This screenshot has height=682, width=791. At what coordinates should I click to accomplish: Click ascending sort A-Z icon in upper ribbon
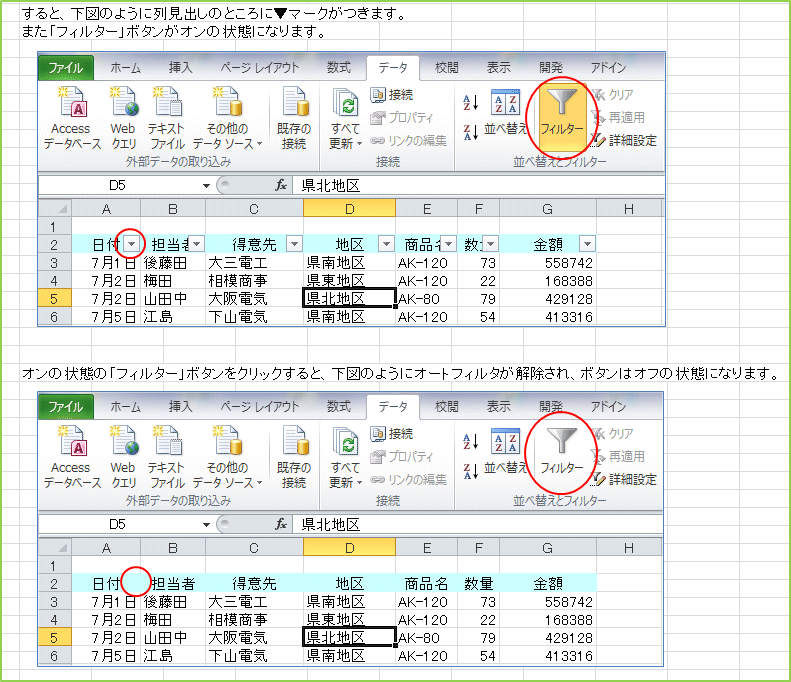click(x=470, y=102)
